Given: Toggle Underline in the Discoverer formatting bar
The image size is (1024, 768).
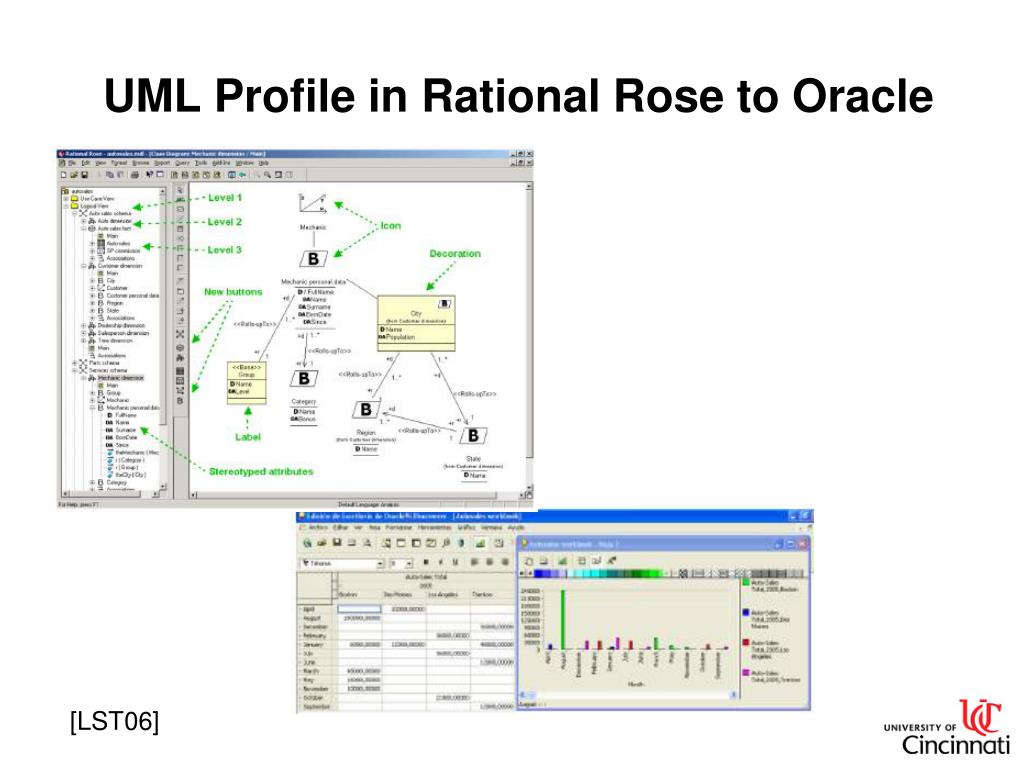Looking at the screenshot, I should [455, 562].
